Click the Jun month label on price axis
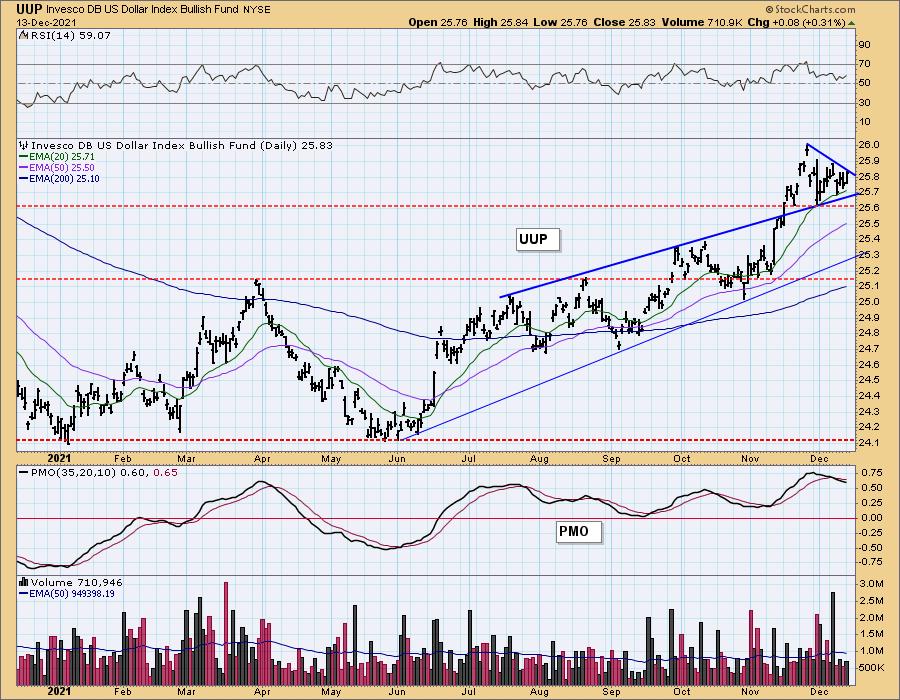This screenshot has height=700, width=900. (397, 458)
